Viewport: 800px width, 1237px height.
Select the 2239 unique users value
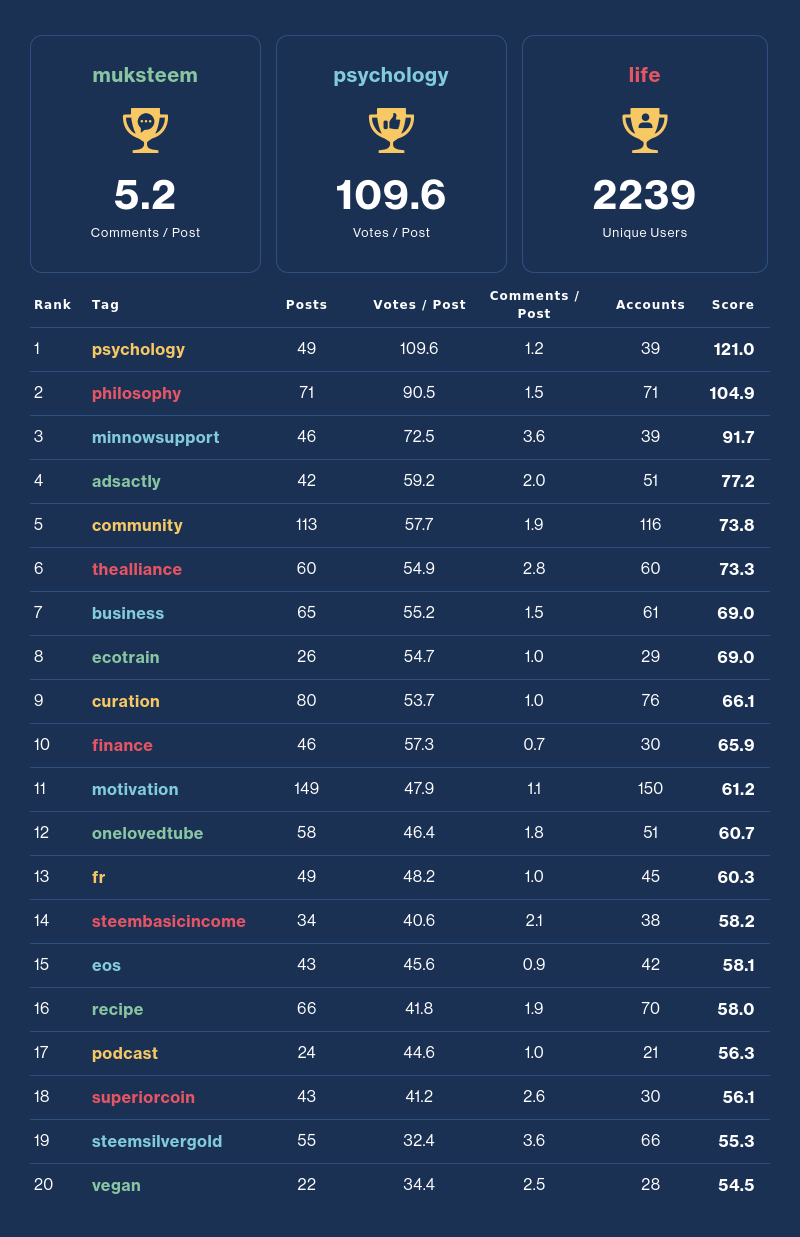645,195
